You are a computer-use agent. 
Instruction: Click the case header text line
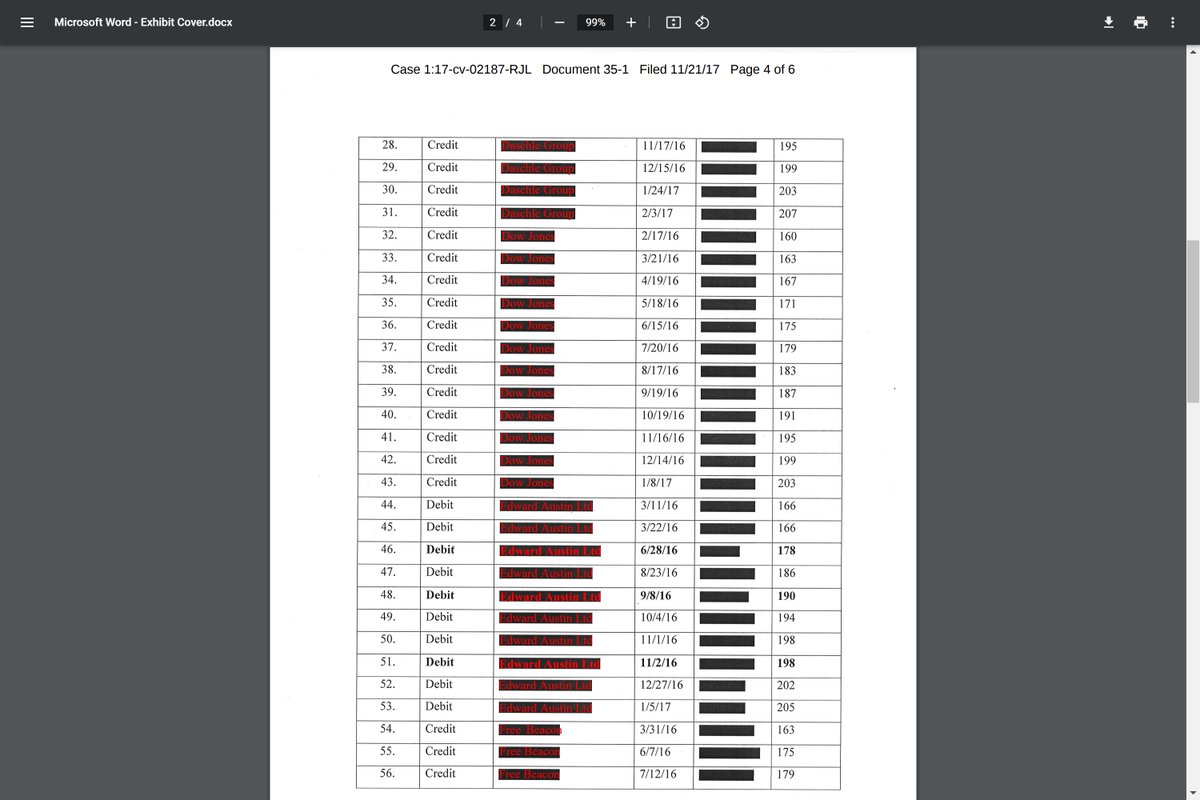click(x=593, y=69)
